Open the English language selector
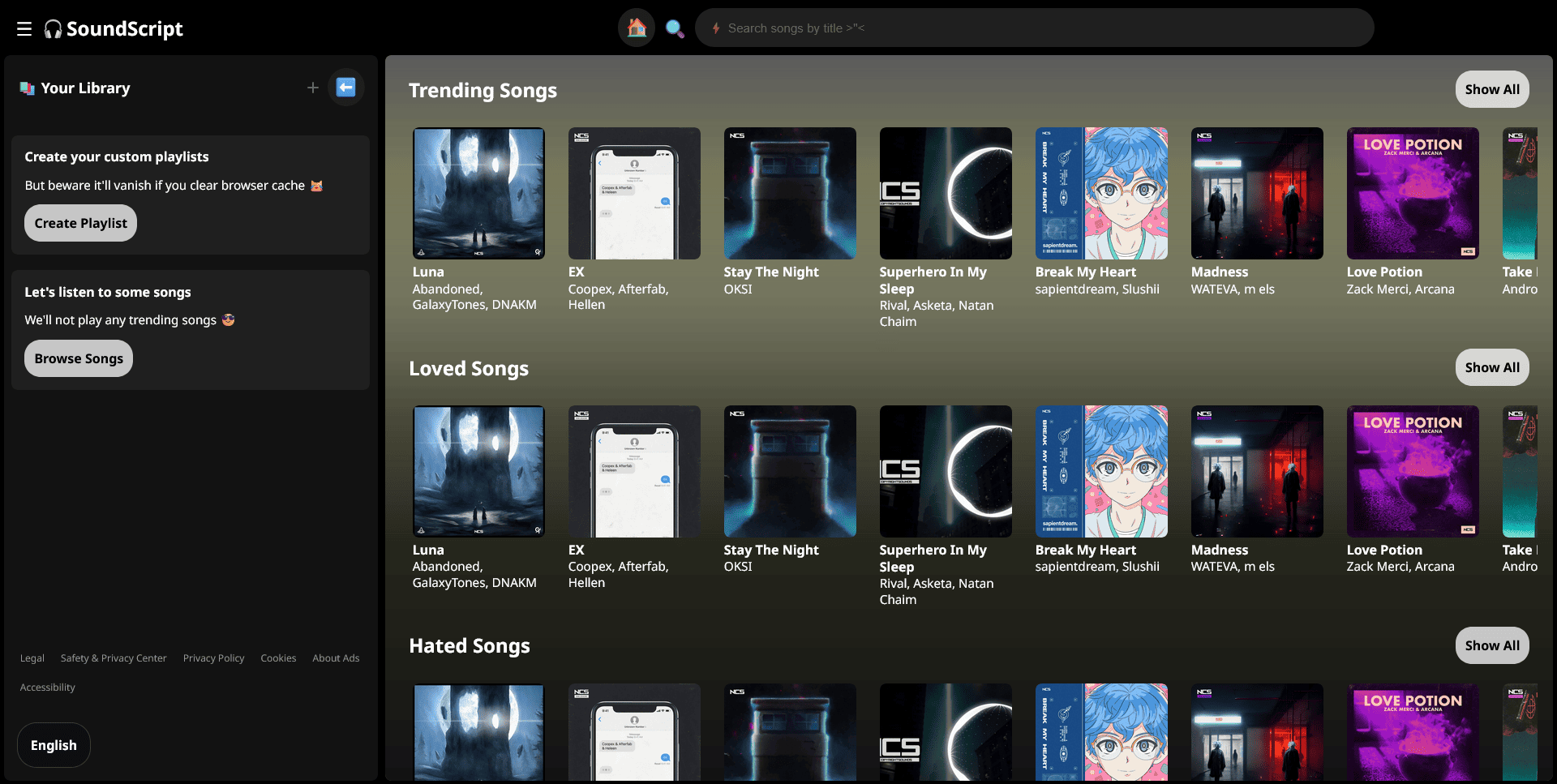Screen dimensions: 1557x784 click(x=54, y=745)
